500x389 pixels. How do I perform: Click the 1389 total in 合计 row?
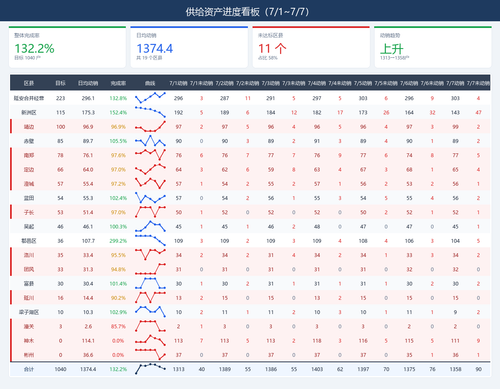(x=224, y=369)
